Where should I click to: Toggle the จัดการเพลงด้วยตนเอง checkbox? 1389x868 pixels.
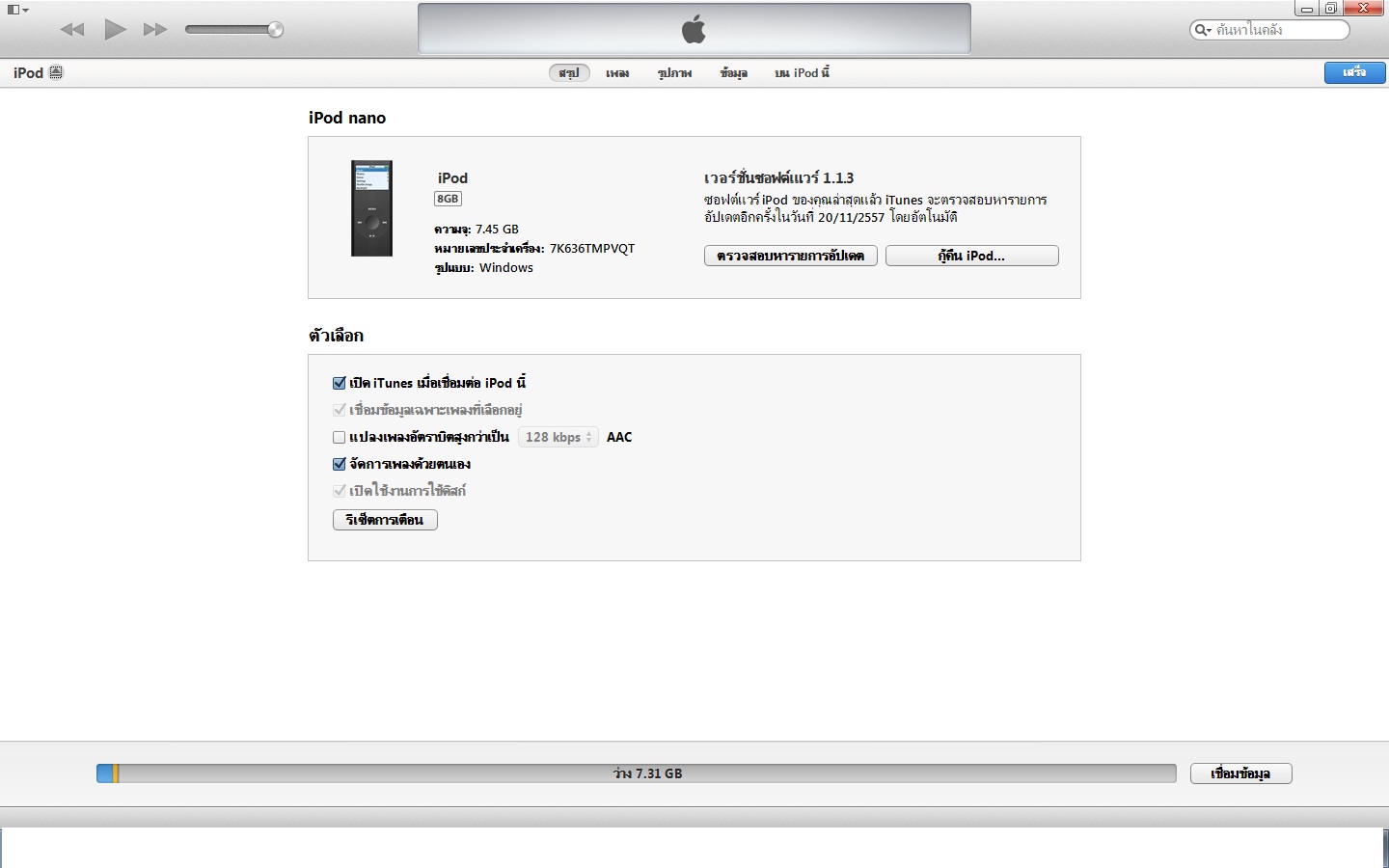339,464
